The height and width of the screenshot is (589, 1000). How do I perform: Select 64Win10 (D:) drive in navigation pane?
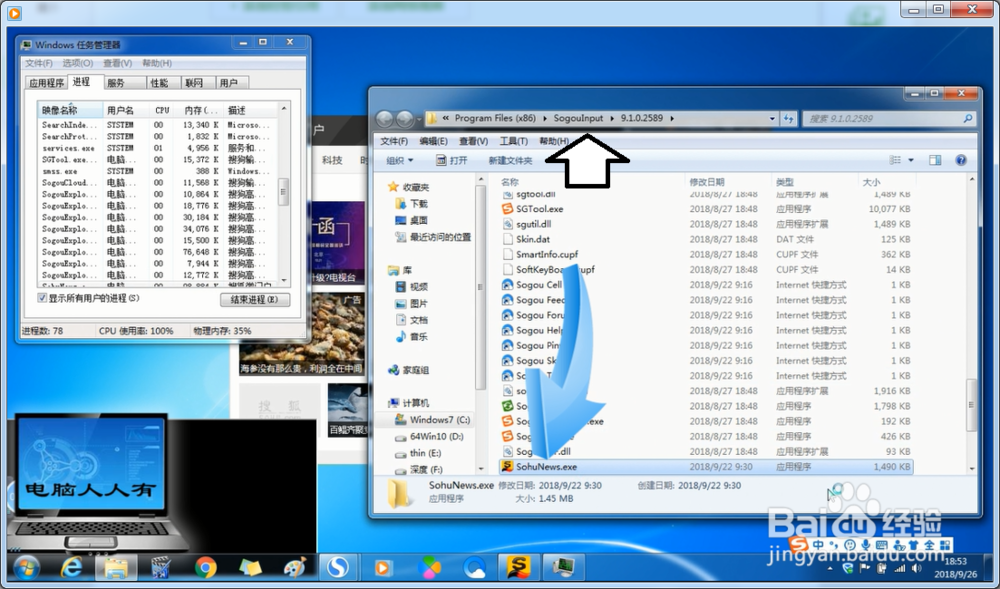coord(429,437)
